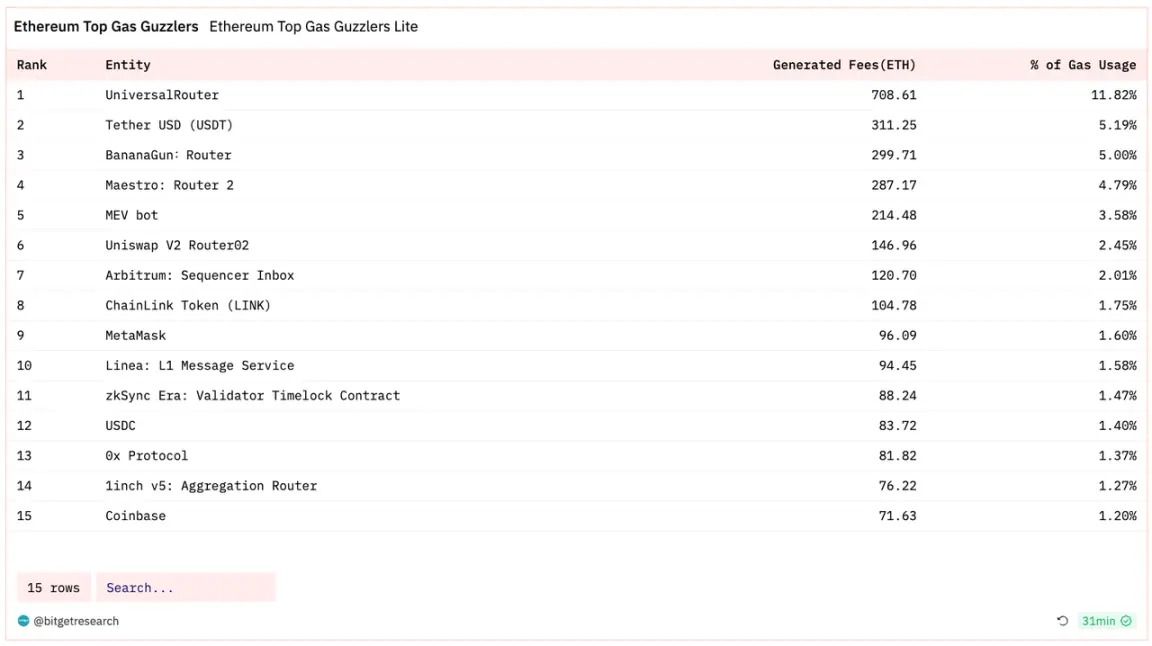1152x646 pixels.
Task: Select the Tether USD (USDT) row
Action: click(x=169, y=125)
